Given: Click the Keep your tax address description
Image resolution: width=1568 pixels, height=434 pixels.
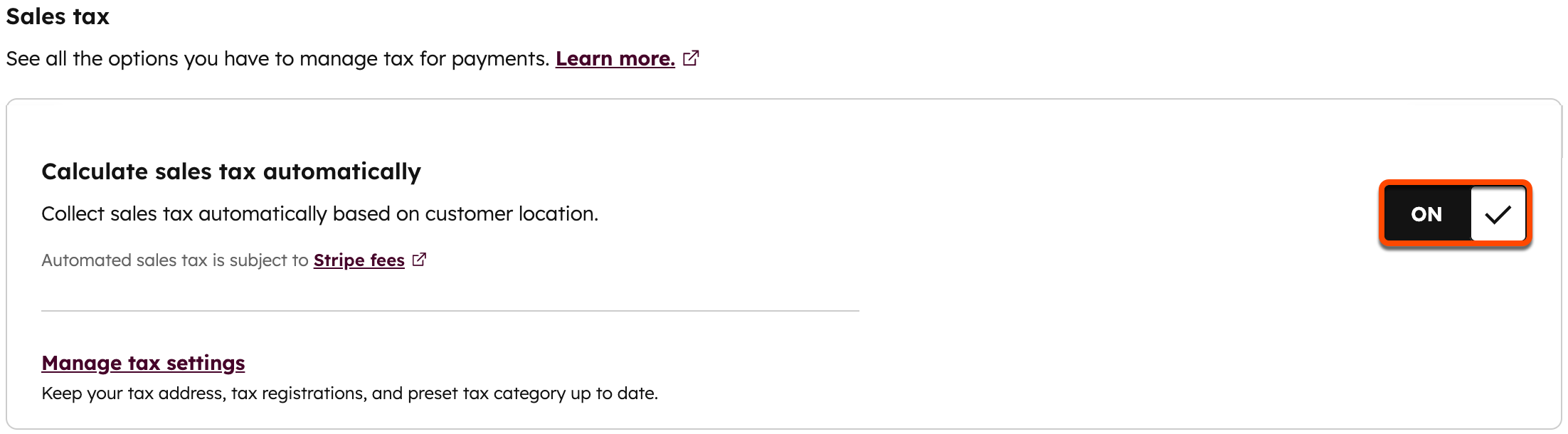Looking at the screenshot, I should [349, 393].
